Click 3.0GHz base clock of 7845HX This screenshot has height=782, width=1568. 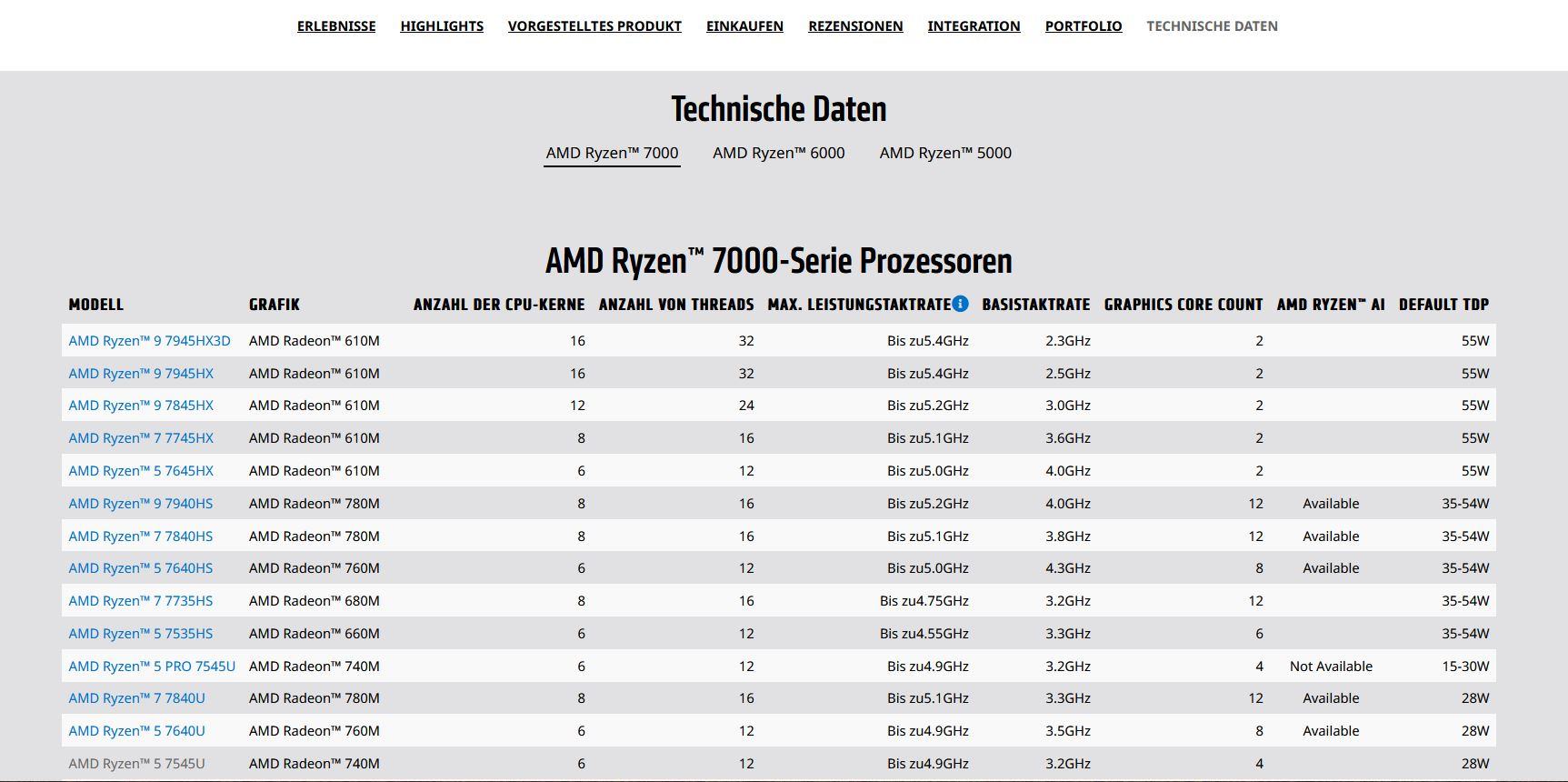click(1068, 406)
